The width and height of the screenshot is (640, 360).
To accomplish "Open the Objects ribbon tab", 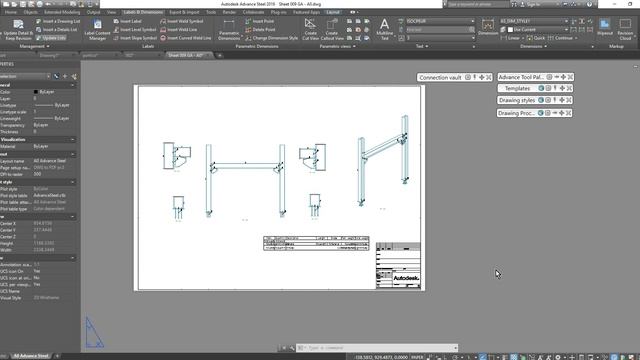I will 31,12.
